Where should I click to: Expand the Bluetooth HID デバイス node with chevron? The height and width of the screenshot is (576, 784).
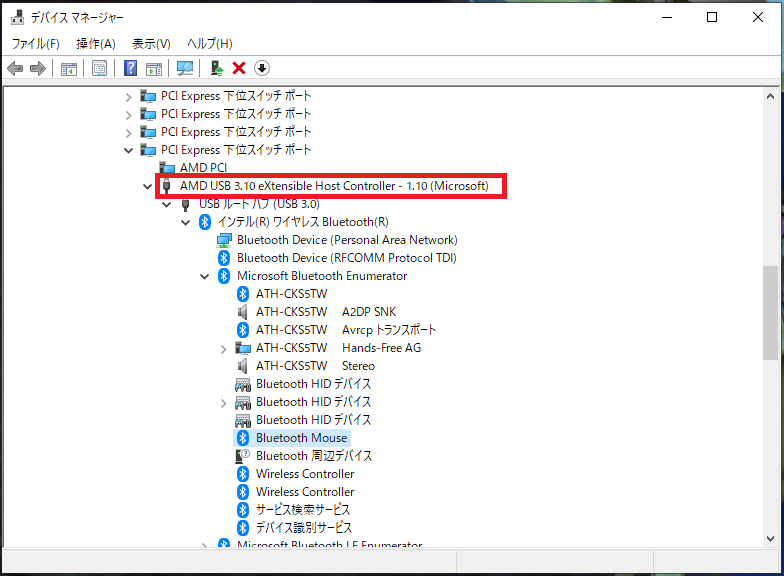224,403
